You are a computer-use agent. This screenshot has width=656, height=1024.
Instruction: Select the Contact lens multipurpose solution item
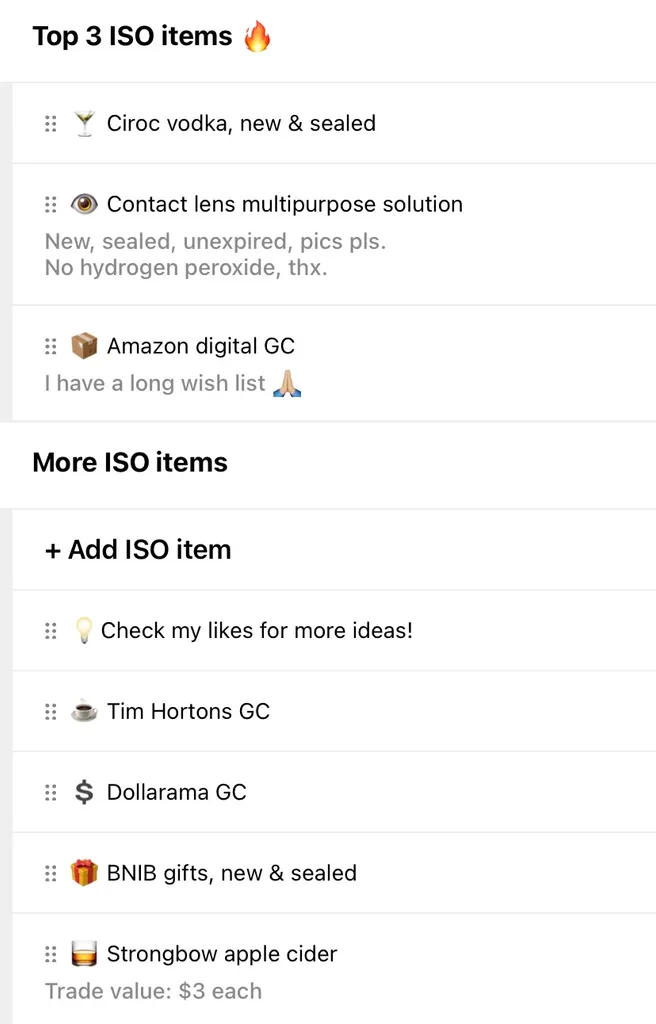(284, 204)
